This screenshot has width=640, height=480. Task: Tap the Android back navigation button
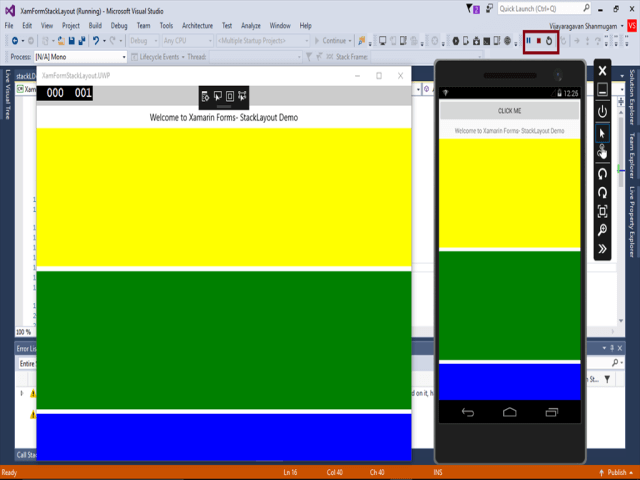[x=468, y=413]
